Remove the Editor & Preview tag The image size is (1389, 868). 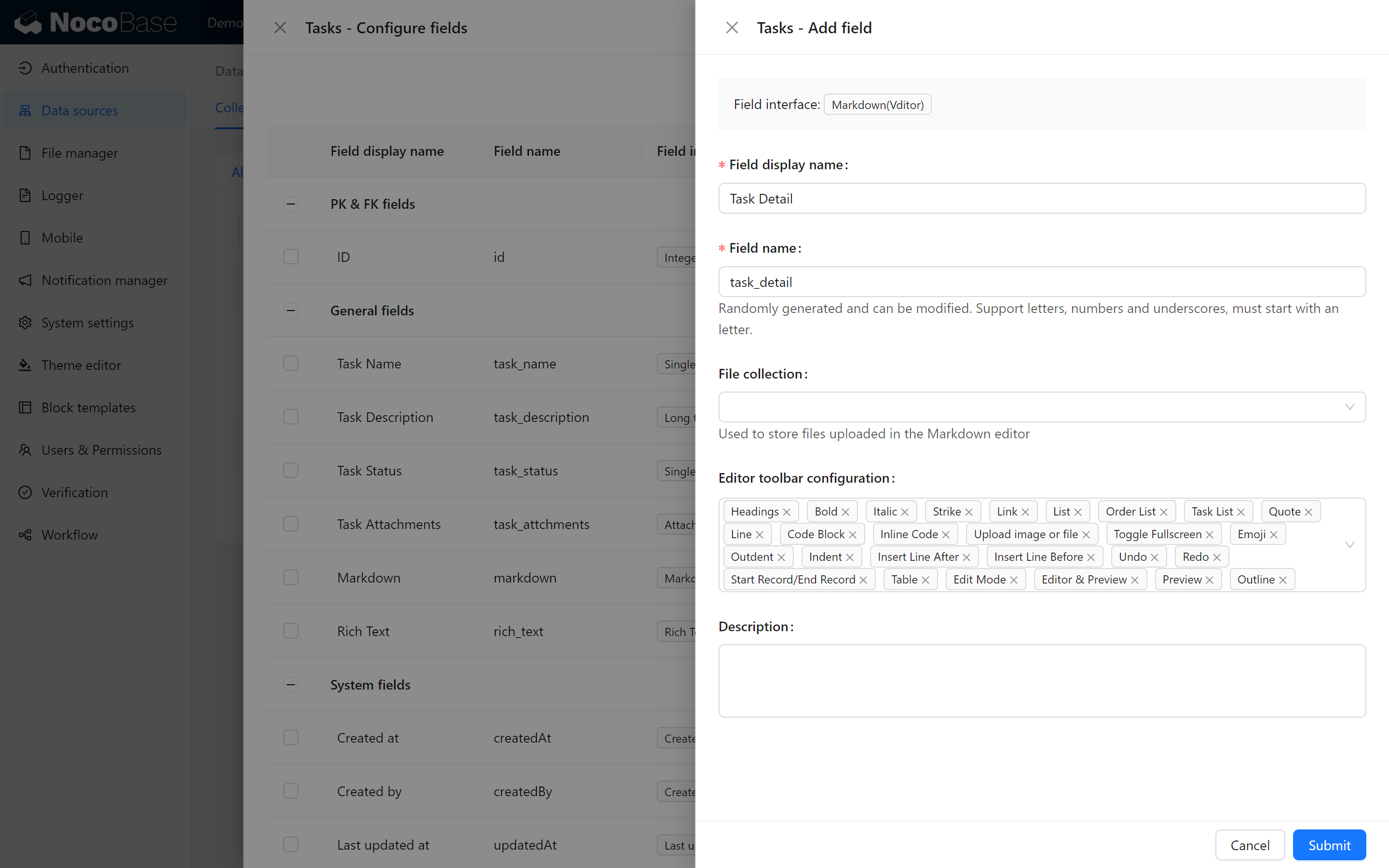click(x=1134, y=580)
